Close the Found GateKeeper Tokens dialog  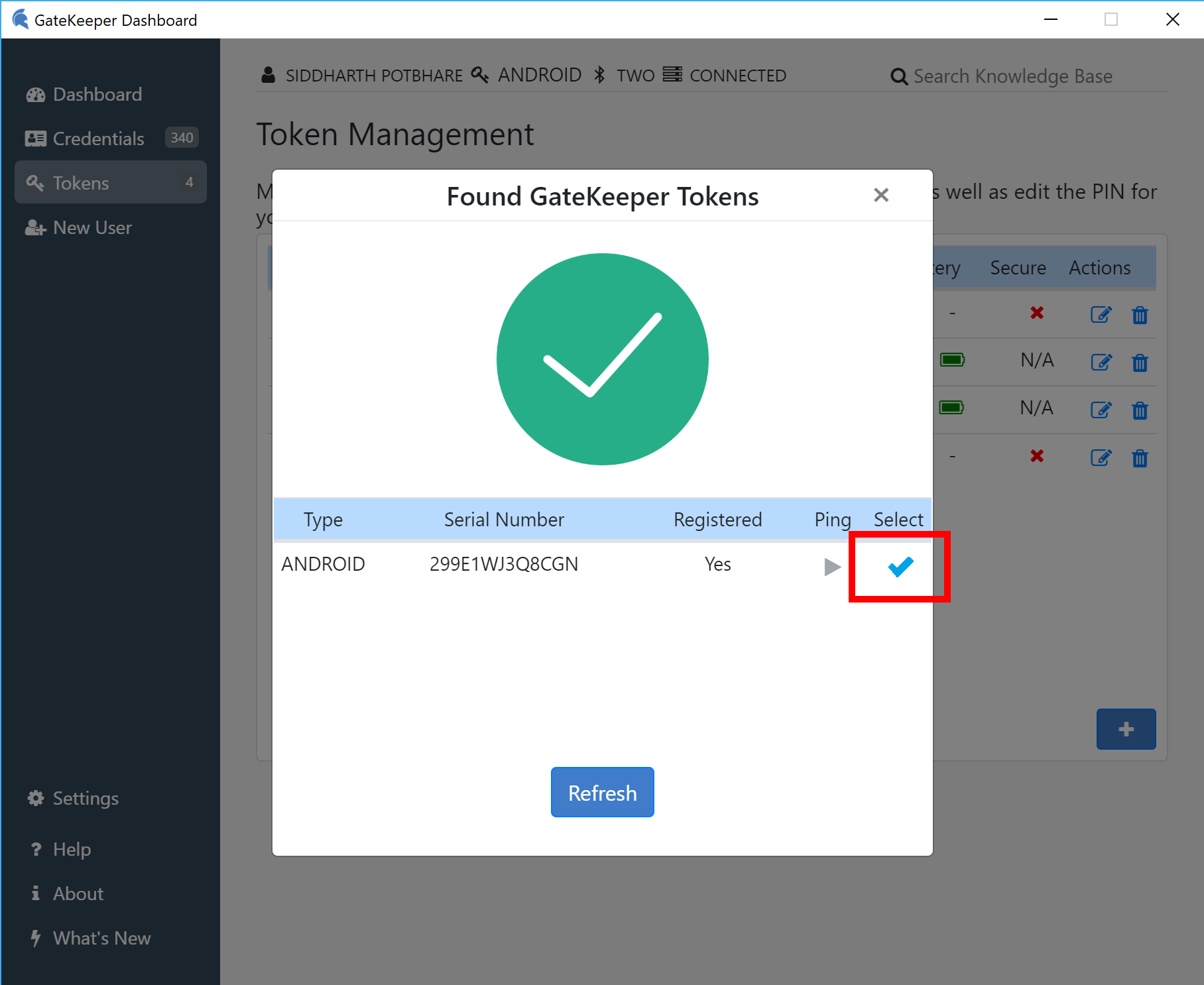point(880,195)
